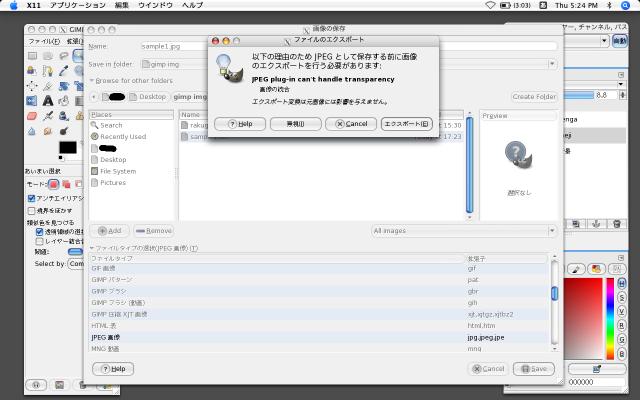
Task: Select the Zoom magnifier tool
Action: click(x=79, y=71)
